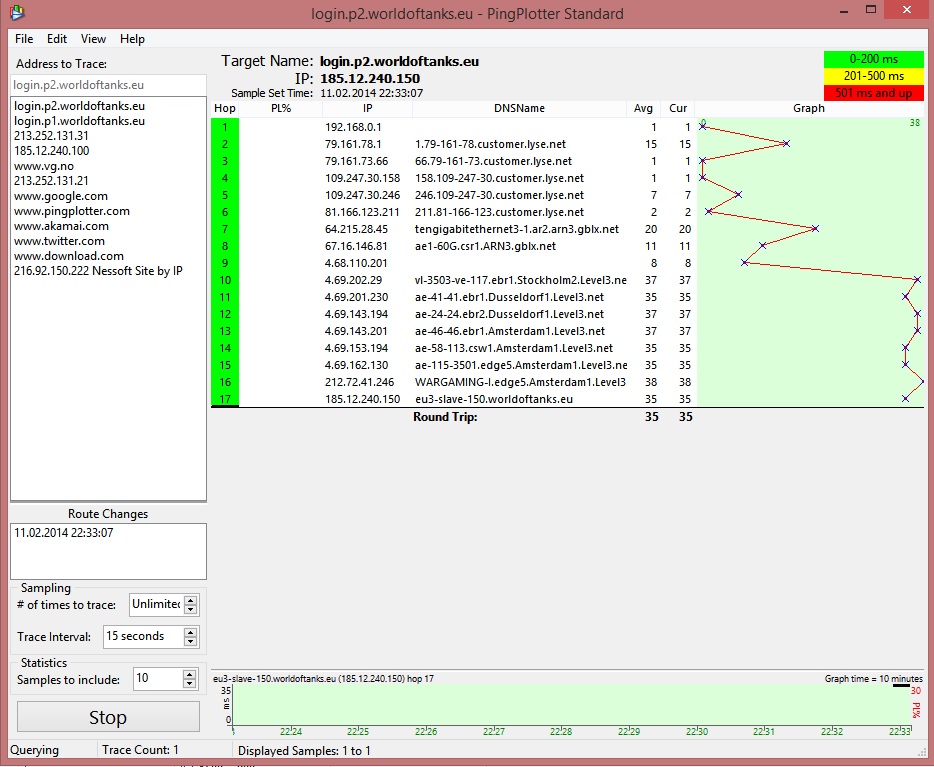Select route change 11.02.2014 22:33:07
The image size is (934, 767).
(x=64, y=533)
